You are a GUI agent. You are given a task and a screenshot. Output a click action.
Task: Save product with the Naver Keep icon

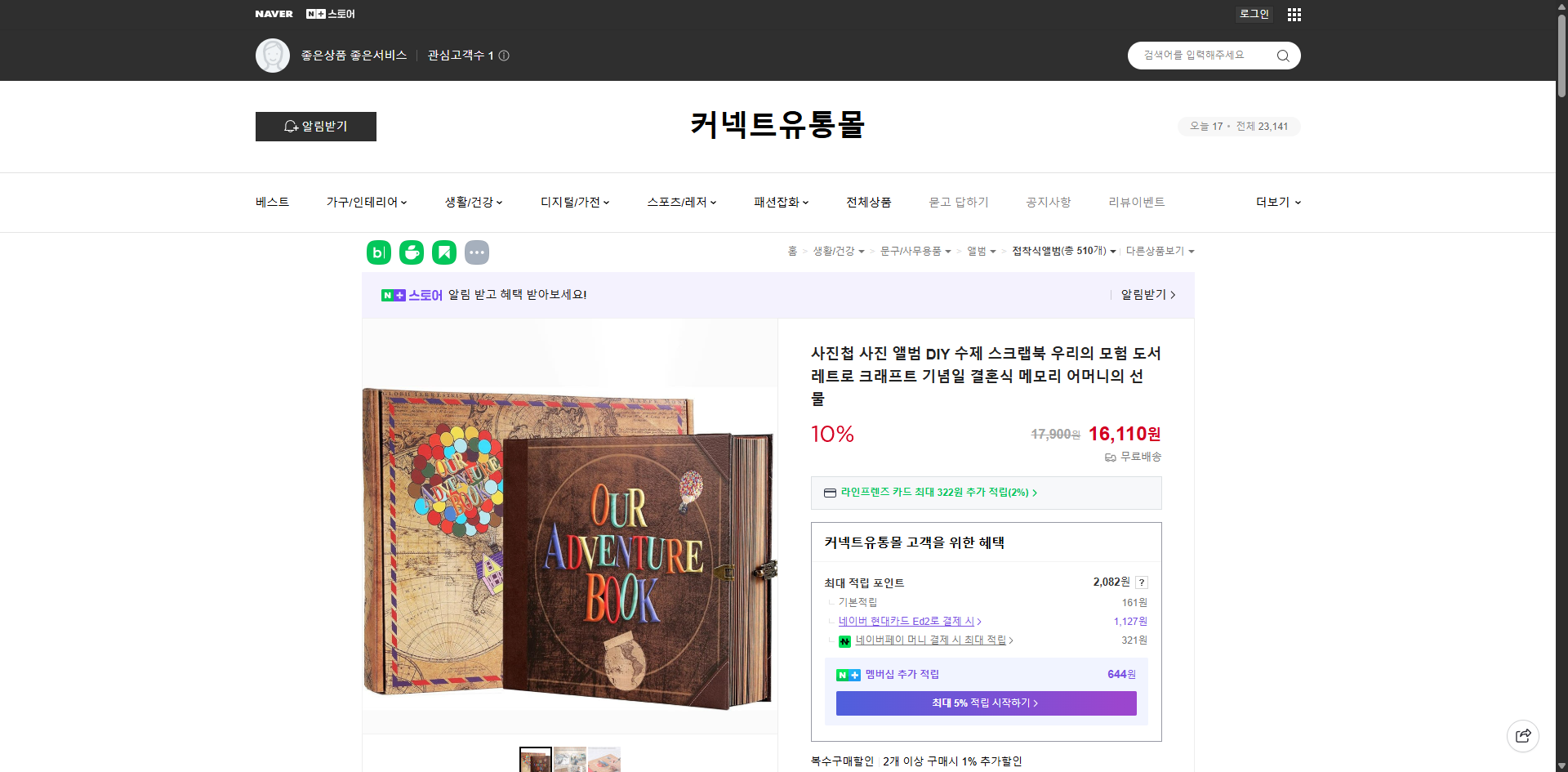[443, 252]
